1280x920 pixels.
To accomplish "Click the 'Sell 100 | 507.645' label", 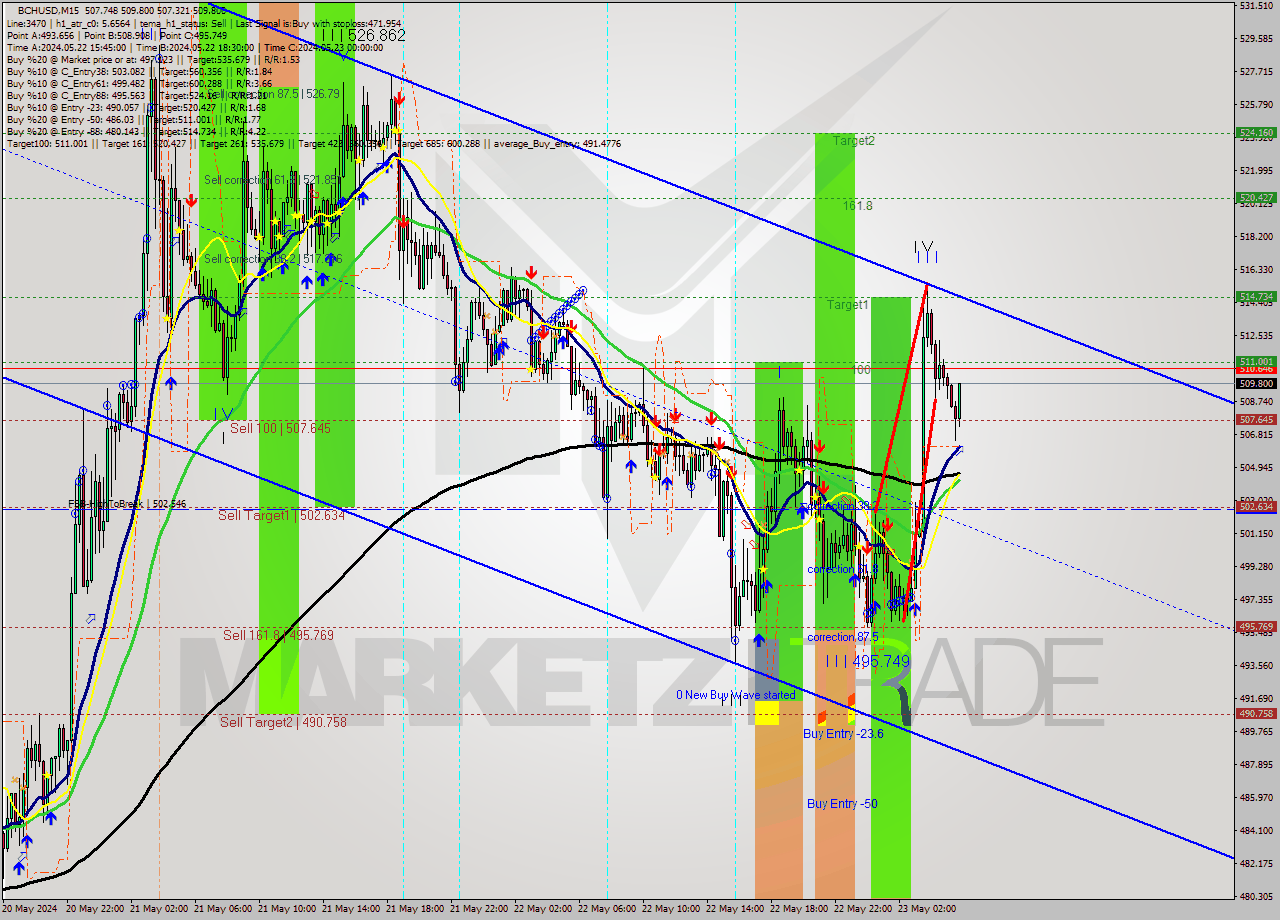I will 280,428.
